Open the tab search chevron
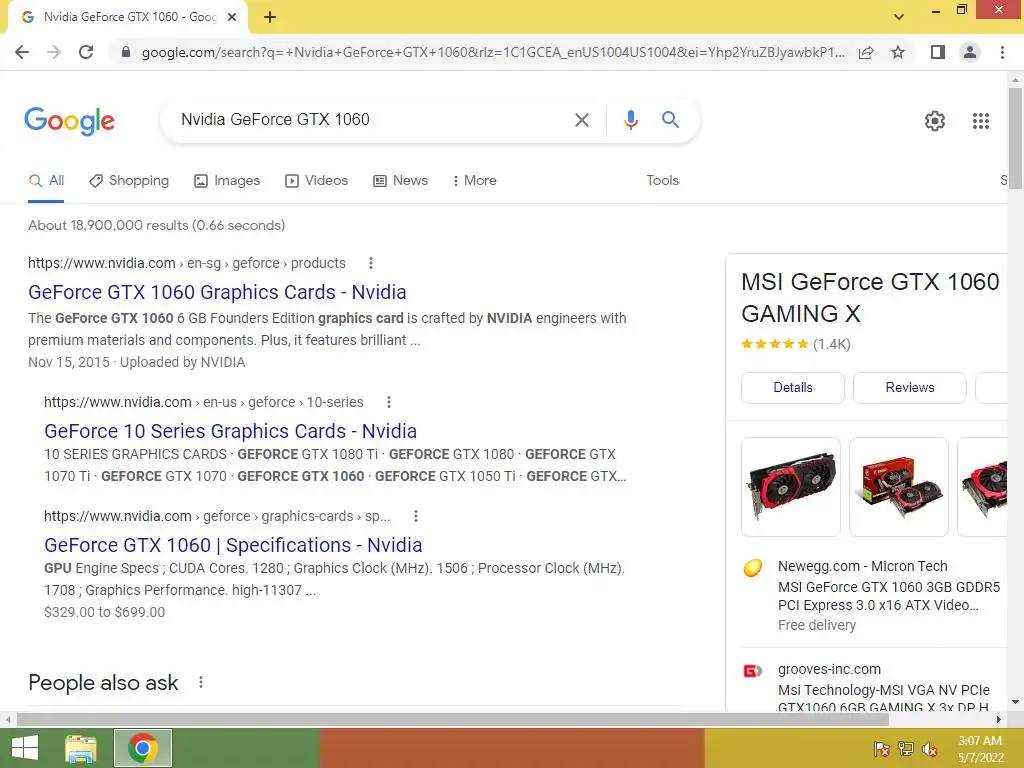This screenshot has width=1024, height=768. pos(899,17)
